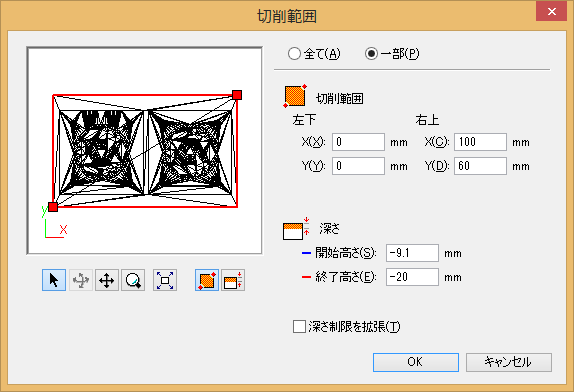Click the lower-left X(X) input field
Viewport: 574px width, 392px height.
point(358,142)
